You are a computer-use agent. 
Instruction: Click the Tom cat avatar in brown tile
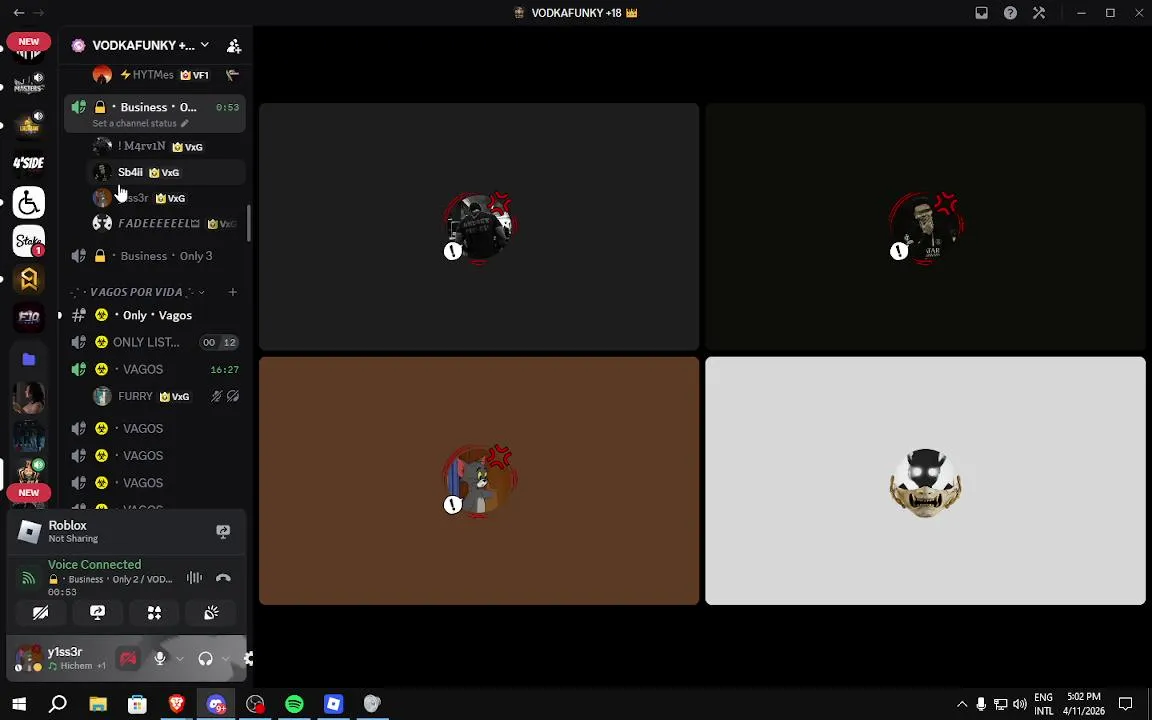(x=479, y=481)
